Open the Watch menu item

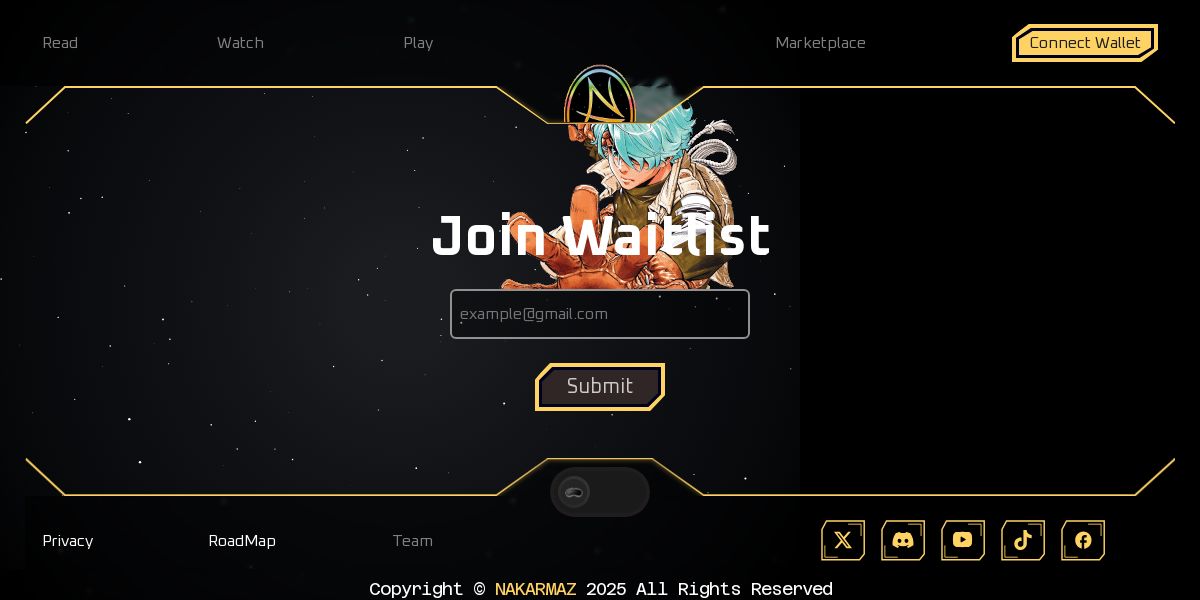coord(240,43)
